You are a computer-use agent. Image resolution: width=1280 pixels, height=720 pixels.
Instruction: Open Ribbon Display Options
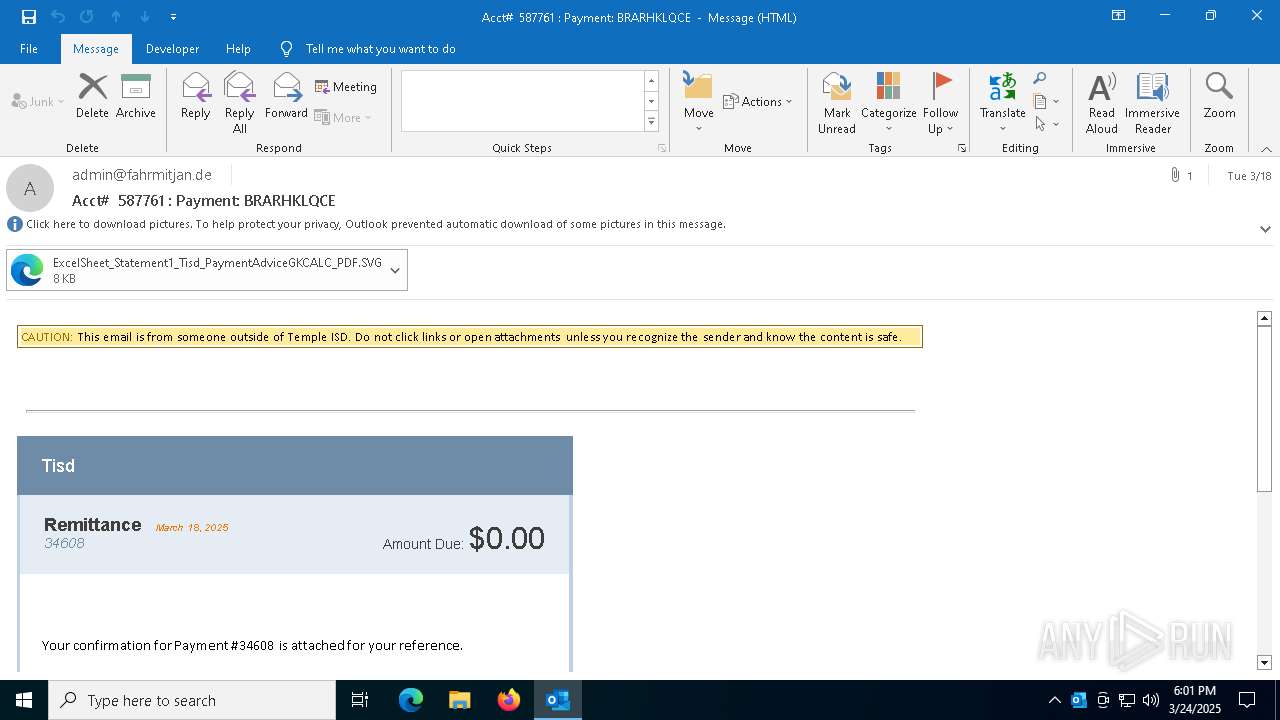pyautogui.click(x=1119, y=16)
